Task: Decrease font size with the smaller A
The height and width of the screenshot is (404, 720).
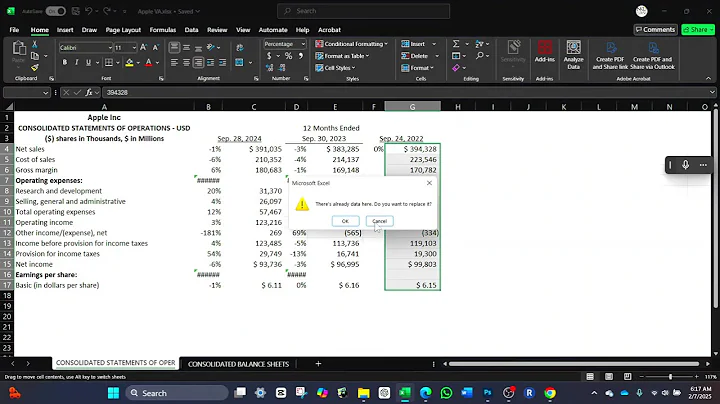Action: [155, 47]
